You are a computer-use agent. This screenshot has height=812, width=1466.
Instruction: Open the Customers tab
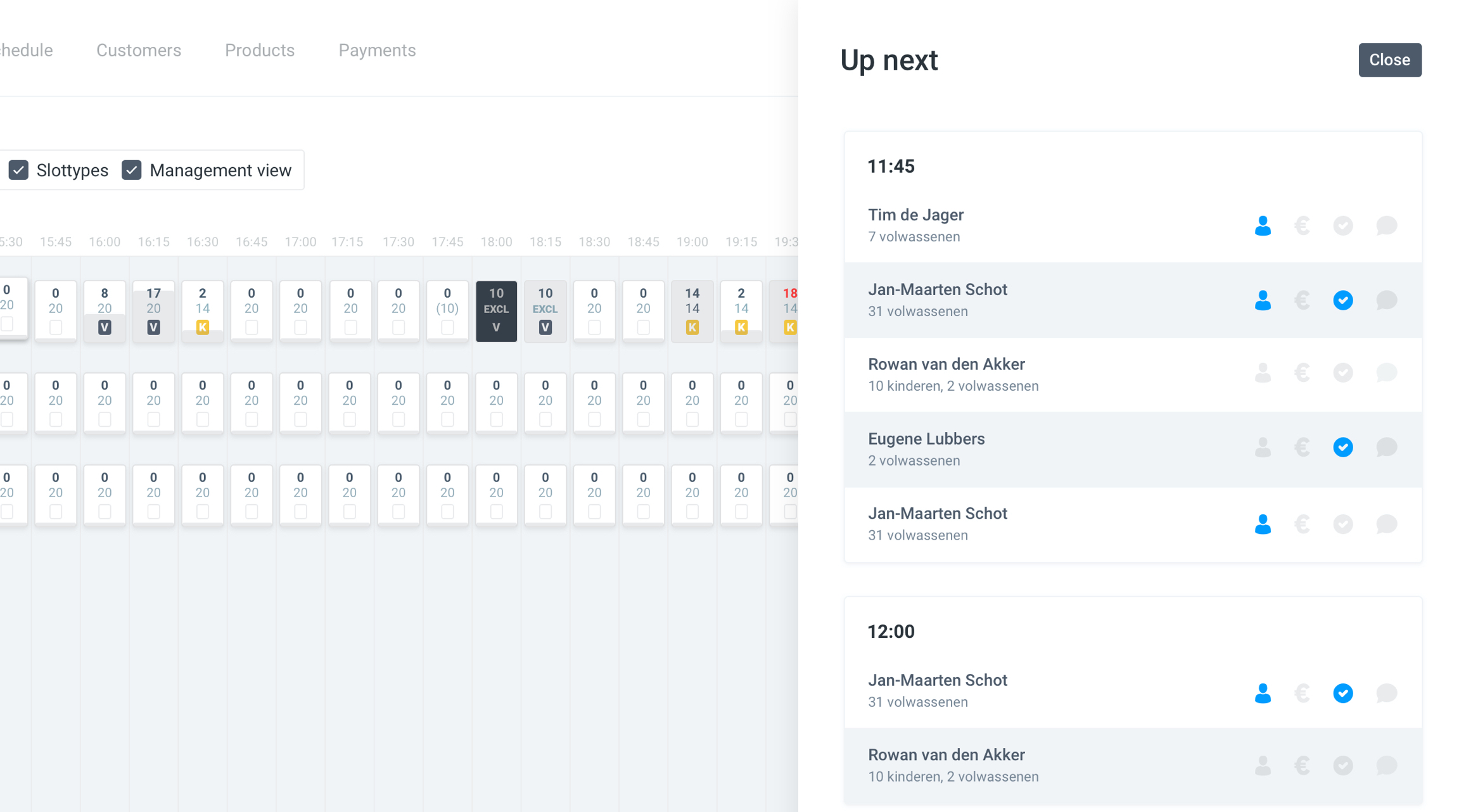pos(139,50)
